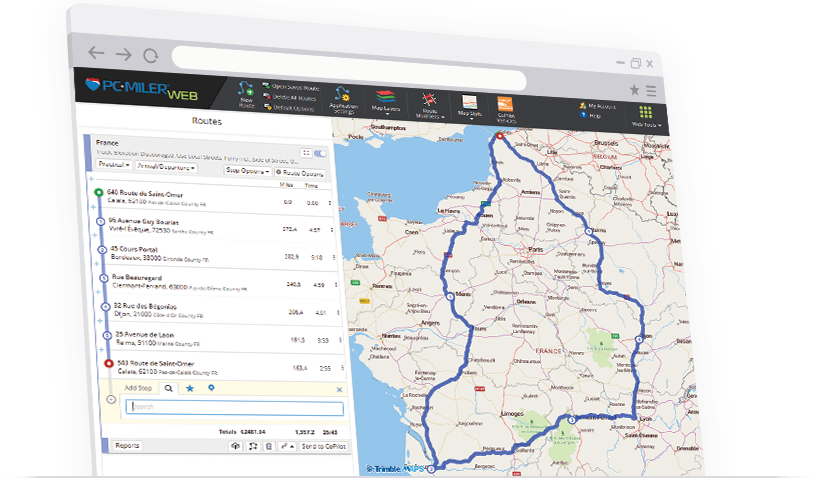Expand the Map Layers menu

[x=386, y=102]
